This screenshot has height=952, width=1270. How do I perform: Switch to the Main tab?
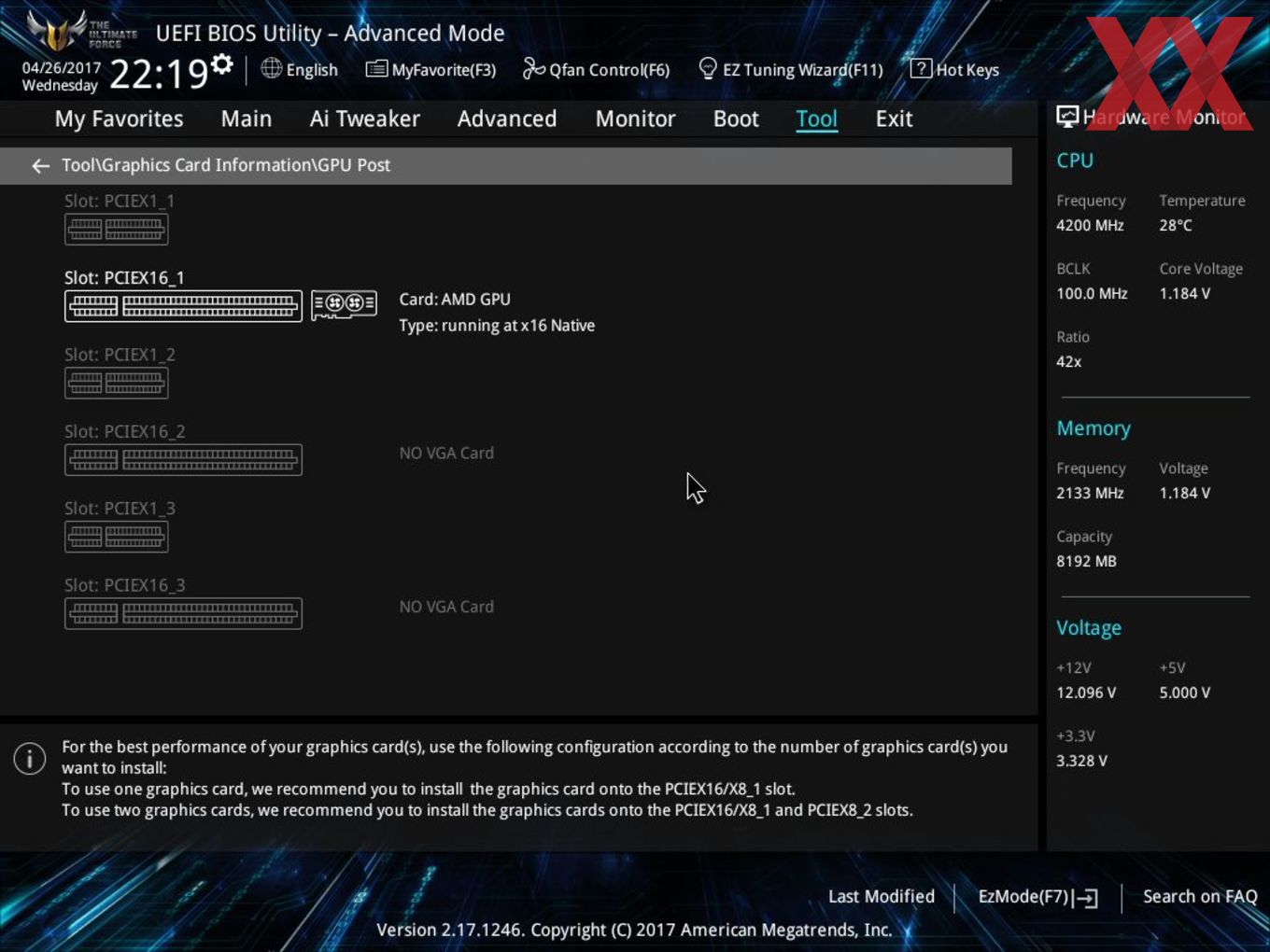click(247, 119)
